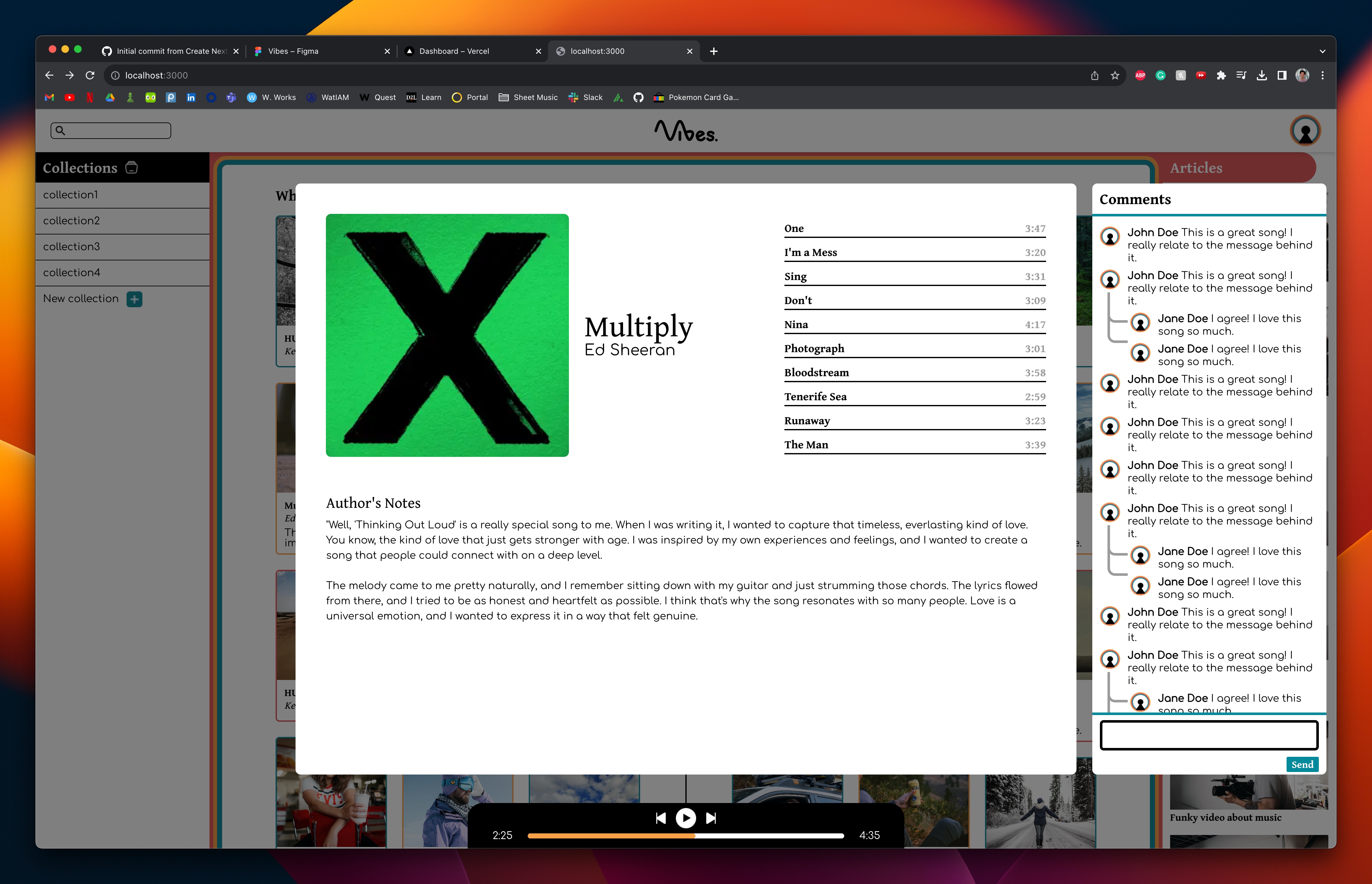Click the play button in music player
This screenshot has width=1372, height=884.
point(685,818)
